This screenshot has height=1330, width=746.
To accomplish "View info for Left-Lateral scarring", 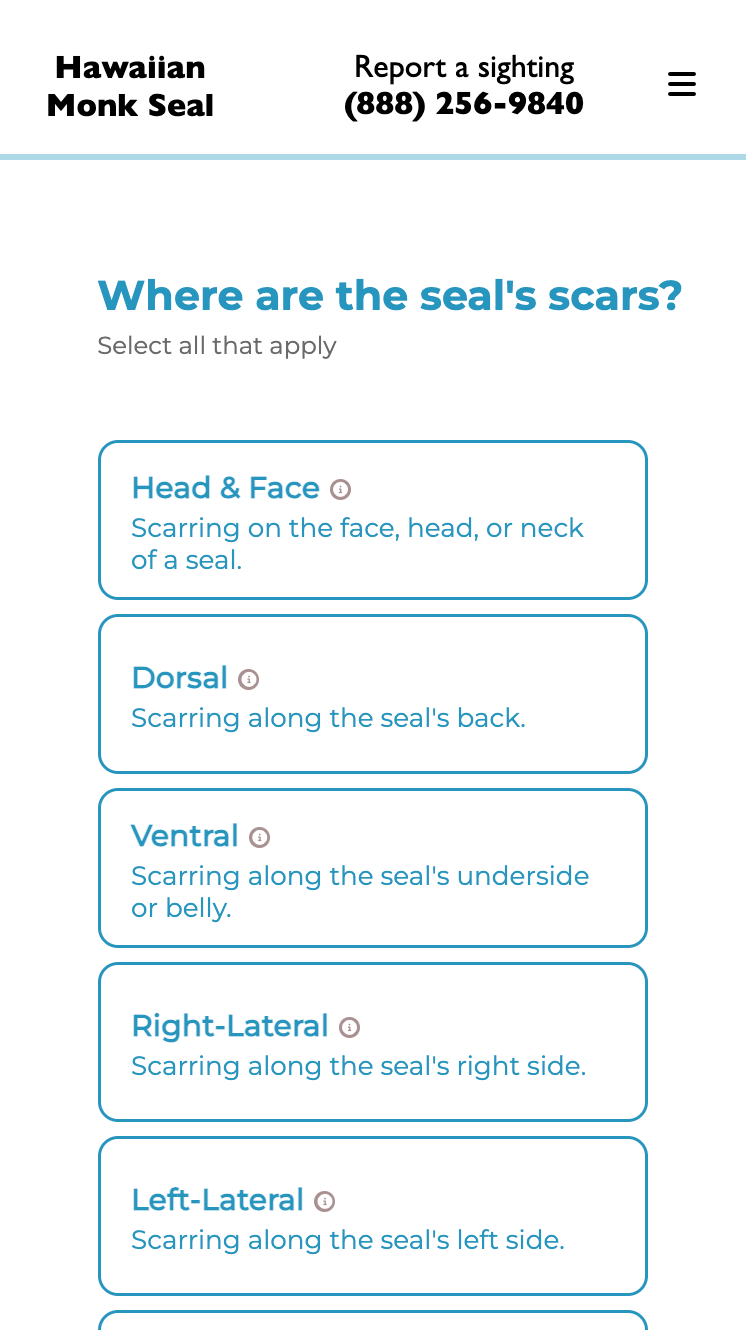I will 324,1201.
